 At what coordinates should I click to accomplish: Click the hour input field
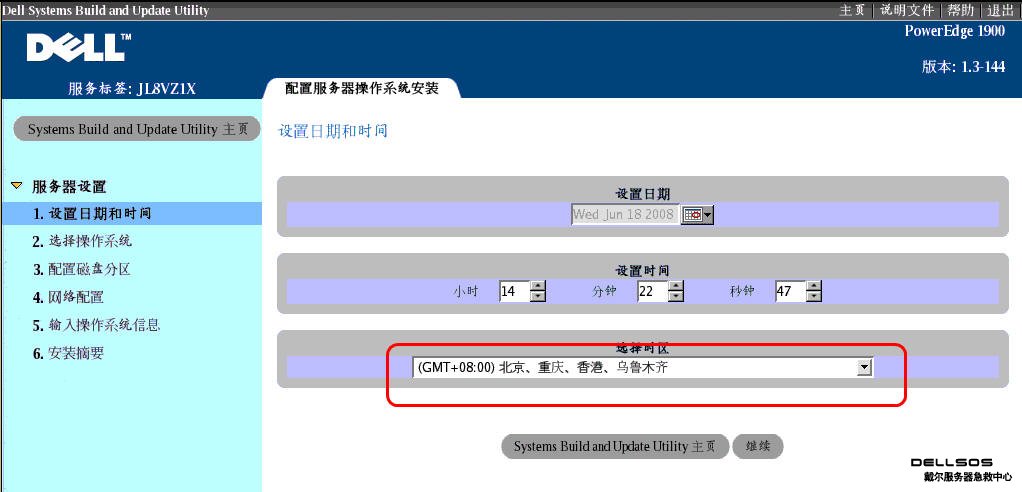coord(513,291)
